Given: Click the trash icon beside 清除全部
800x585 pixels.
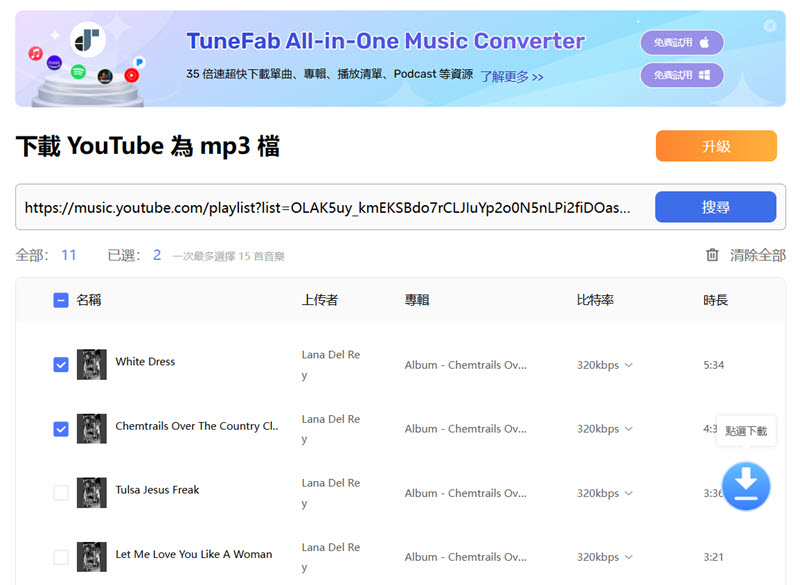Looking at the screenshot, I should click(712, 255).
